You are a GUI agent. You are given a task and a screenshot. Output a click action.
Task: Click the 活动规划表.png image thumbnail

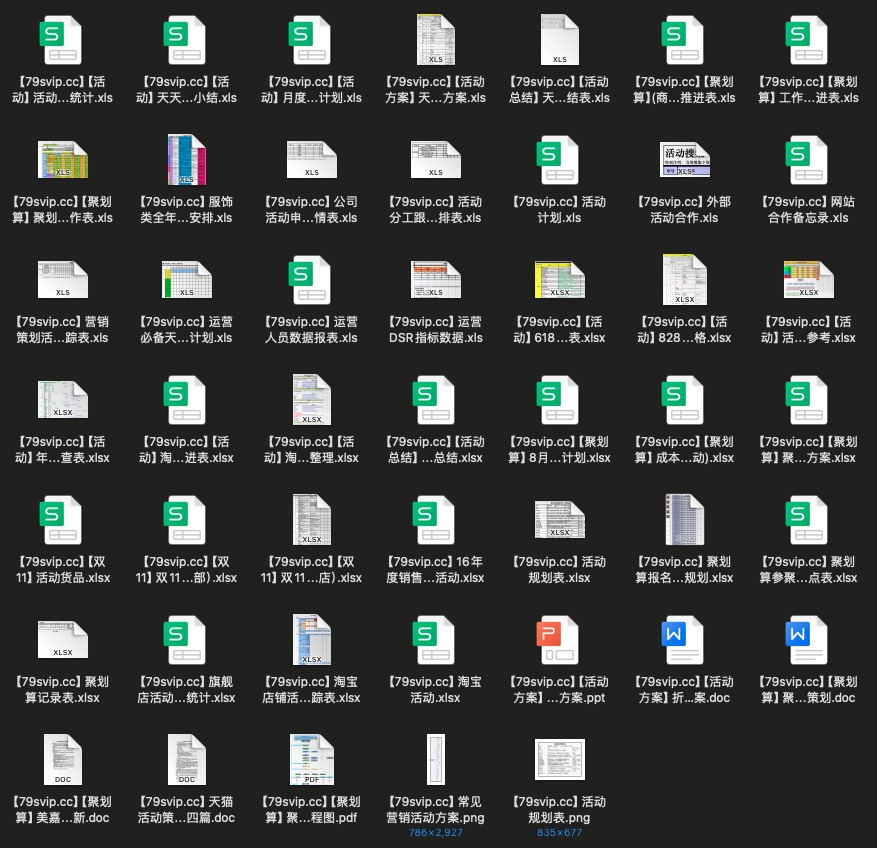click(x=559, y=760)
